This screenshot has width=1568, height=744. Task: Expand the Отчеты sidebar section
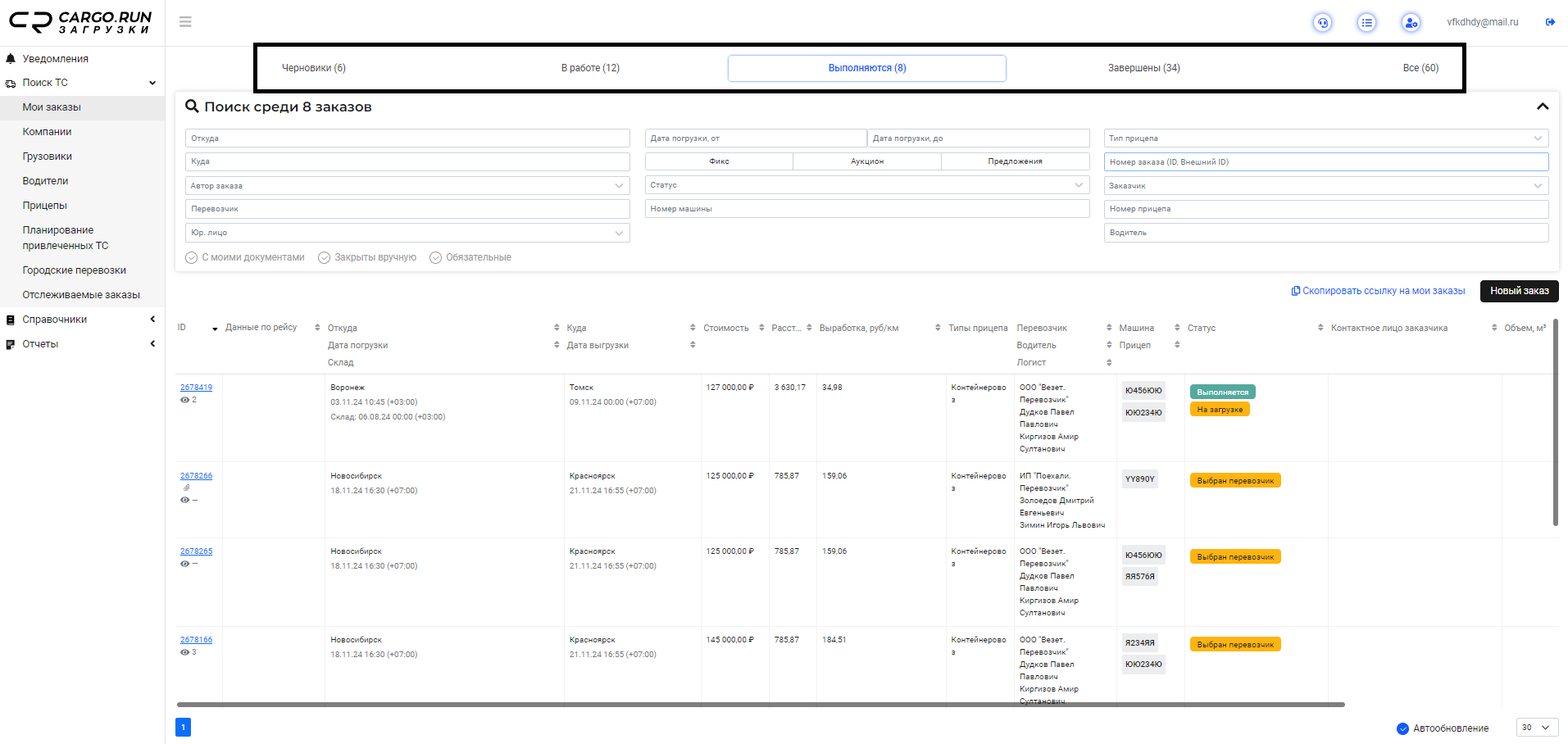(82, 344)
